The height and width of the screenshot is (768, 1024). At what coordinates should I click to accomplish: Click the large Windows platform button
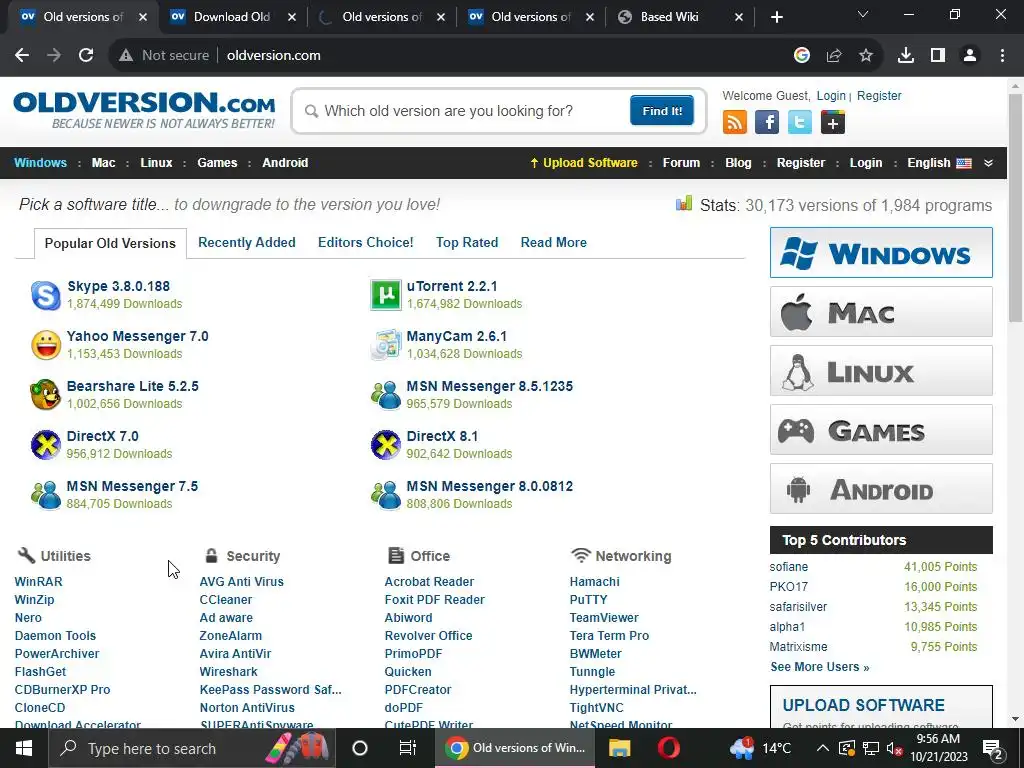881,253
